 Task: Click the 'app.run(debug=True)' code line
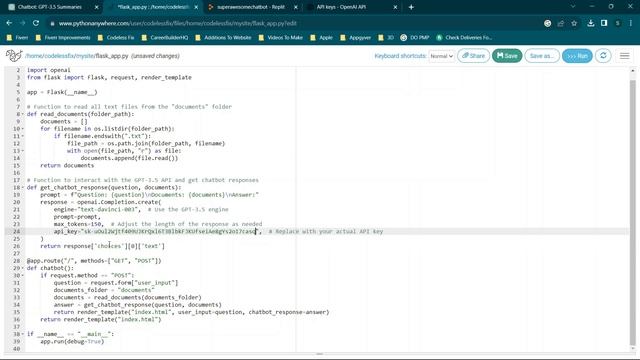click(x=72, y=342)
